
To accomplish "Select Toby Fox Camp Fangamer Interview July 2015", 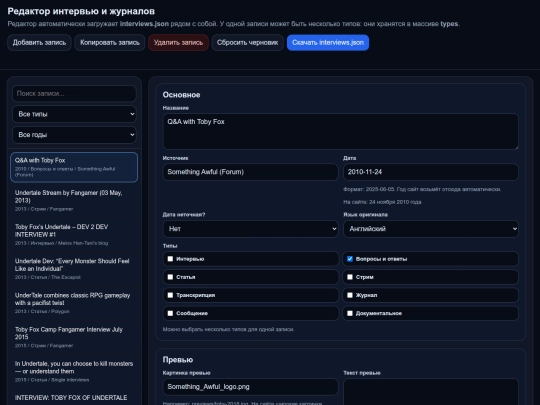I will [x=74, y=337].
